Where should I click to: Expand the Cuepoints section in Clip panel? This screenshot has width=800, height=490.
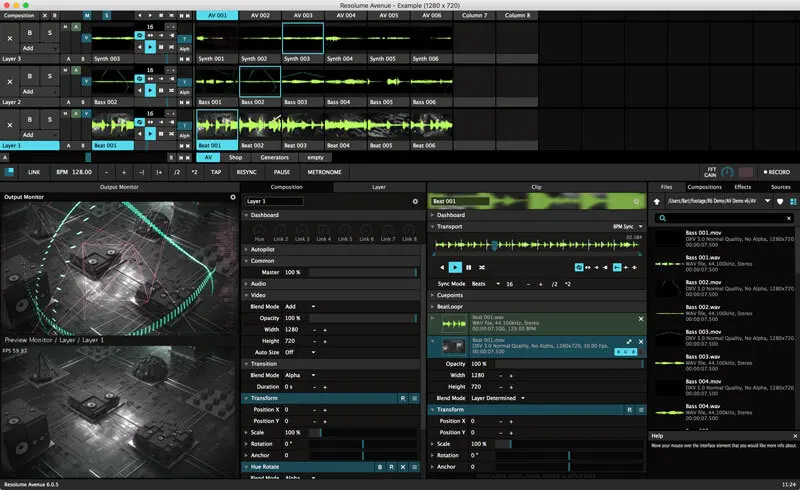pos(452,297)
